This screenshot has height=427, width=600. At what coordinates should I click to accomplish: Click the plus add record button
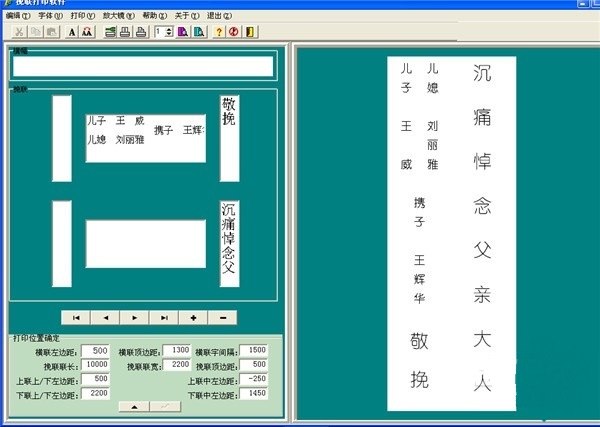click(193, 318)
